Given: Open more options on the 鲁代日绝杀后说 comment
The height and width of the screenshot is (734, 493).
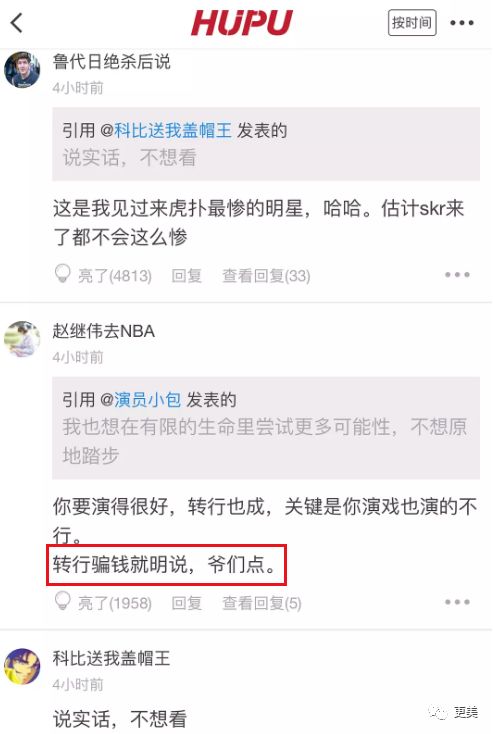Looking at the screenshot, I should point(457,275).
